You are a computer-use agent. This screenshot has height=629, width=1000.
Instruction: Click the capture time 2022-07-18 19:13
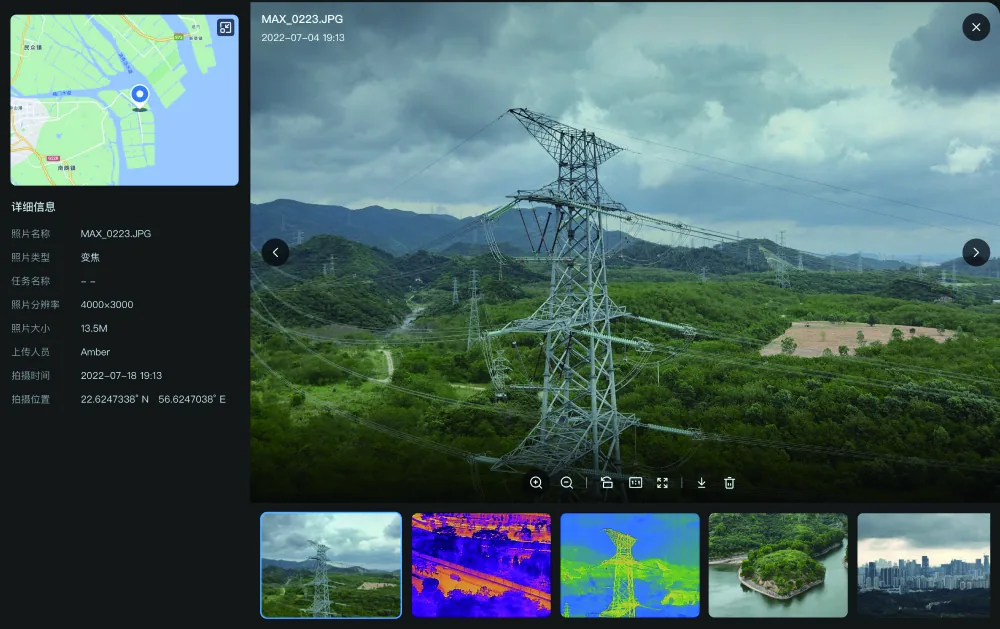tap(121, 376)
